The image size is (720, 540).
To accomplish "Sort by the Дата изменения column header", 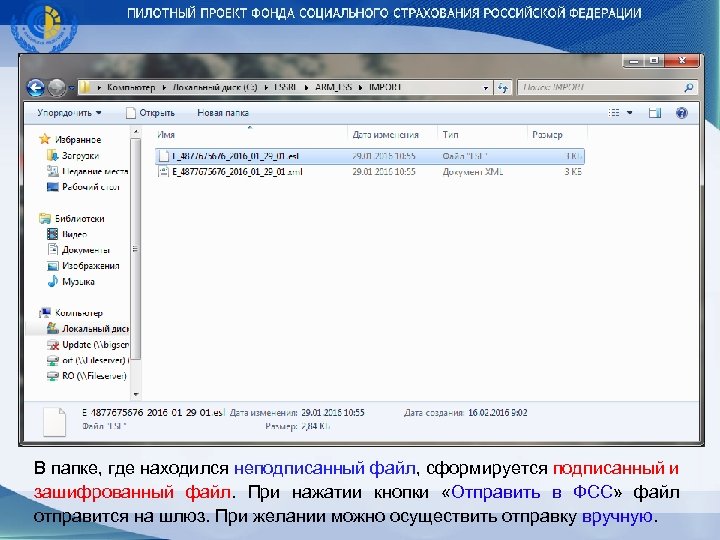I will click(392, 135).
